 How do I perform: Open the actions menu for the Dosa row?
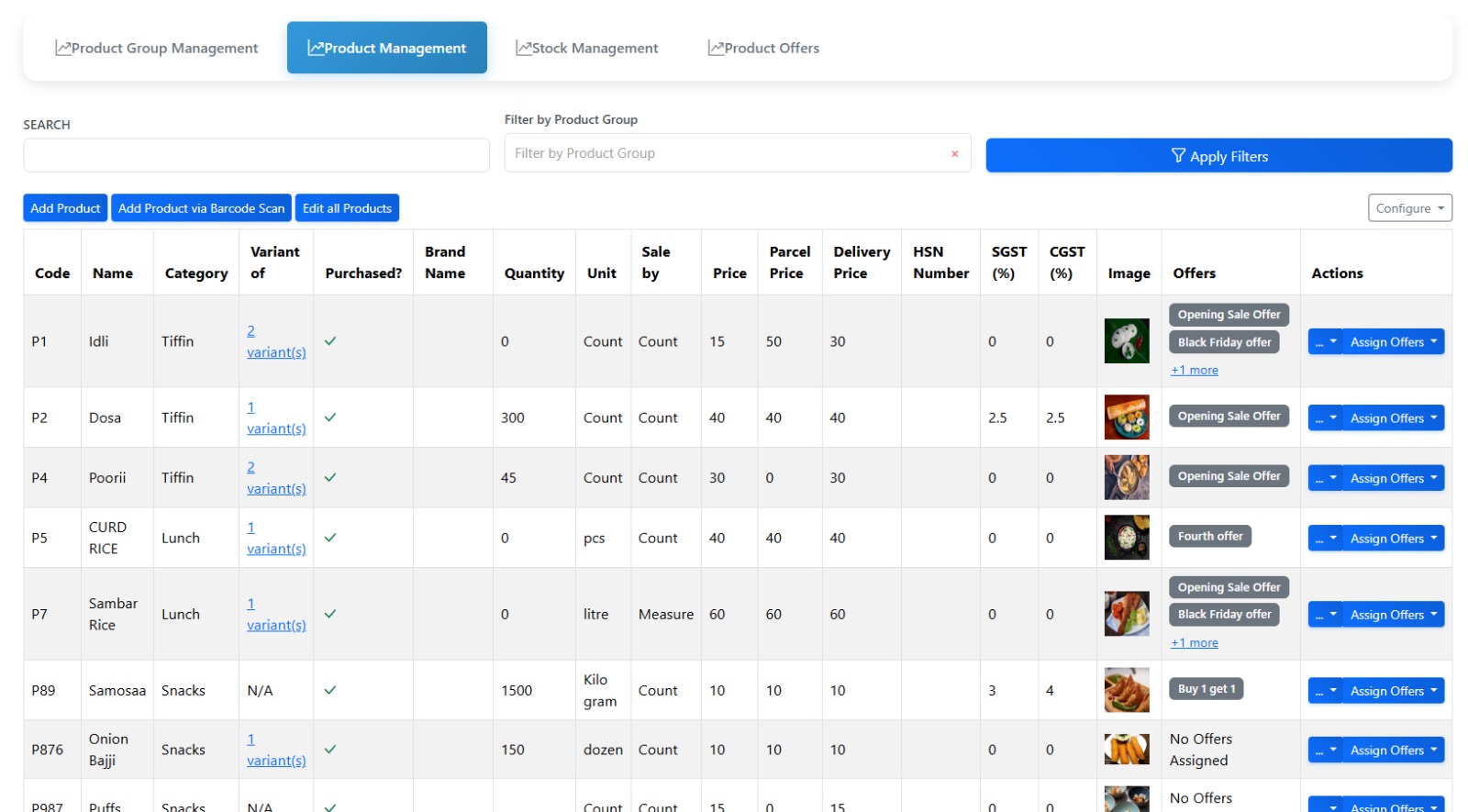tap(1325, 418)
